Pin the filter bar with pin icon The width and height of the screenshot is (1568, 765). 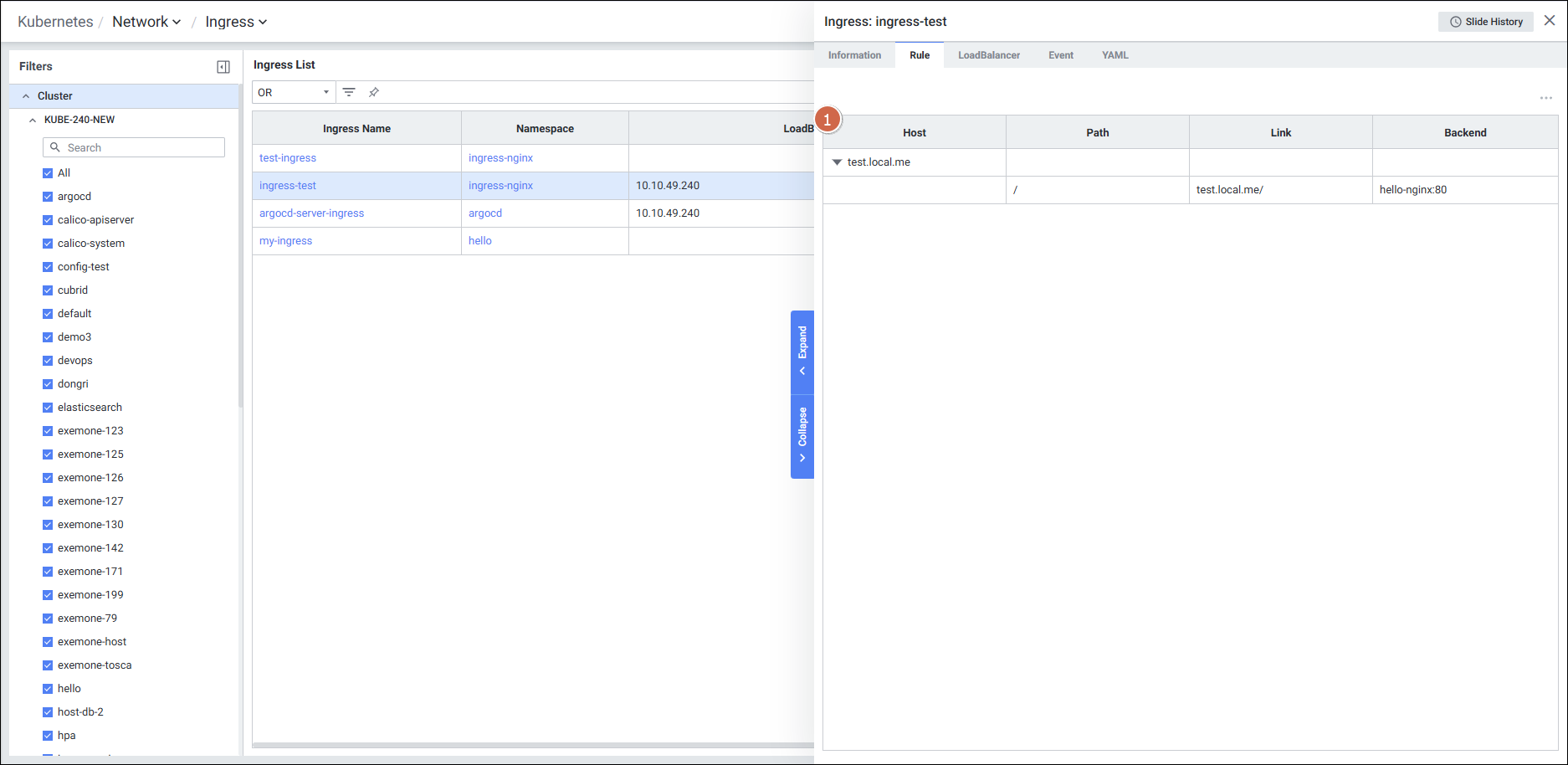[x=374, y=92]
